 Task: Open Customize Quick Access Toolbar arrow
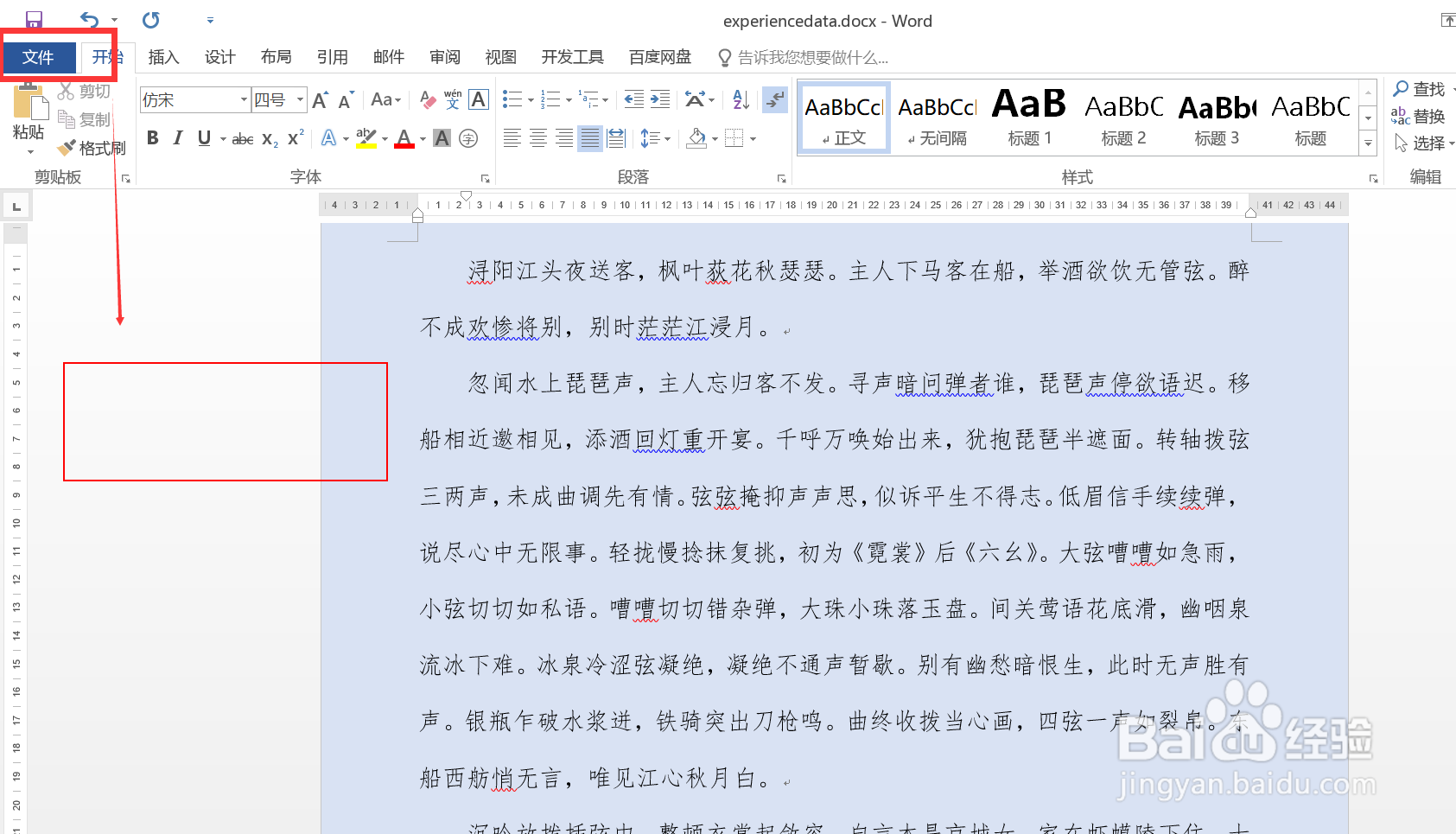click(210, 20)
